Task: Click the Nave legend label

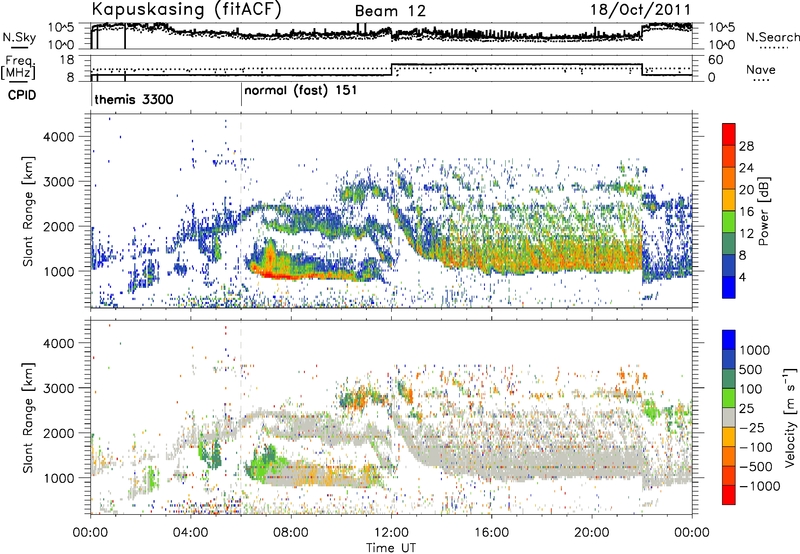Action: 761,69
